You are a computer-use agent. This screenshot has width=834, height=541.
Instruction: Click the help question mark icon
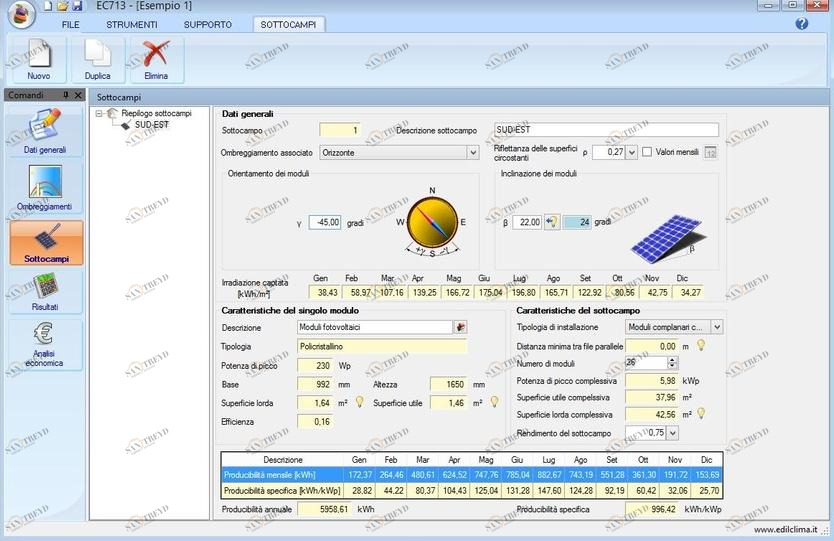point(801,23)
